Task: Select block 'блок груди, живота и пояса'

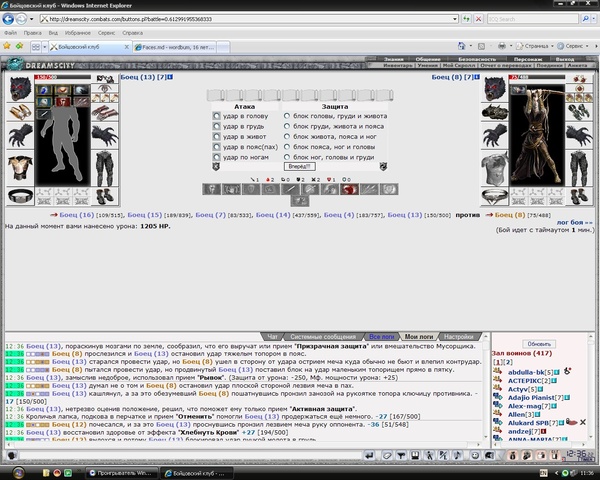Action: tap(287, 126)
